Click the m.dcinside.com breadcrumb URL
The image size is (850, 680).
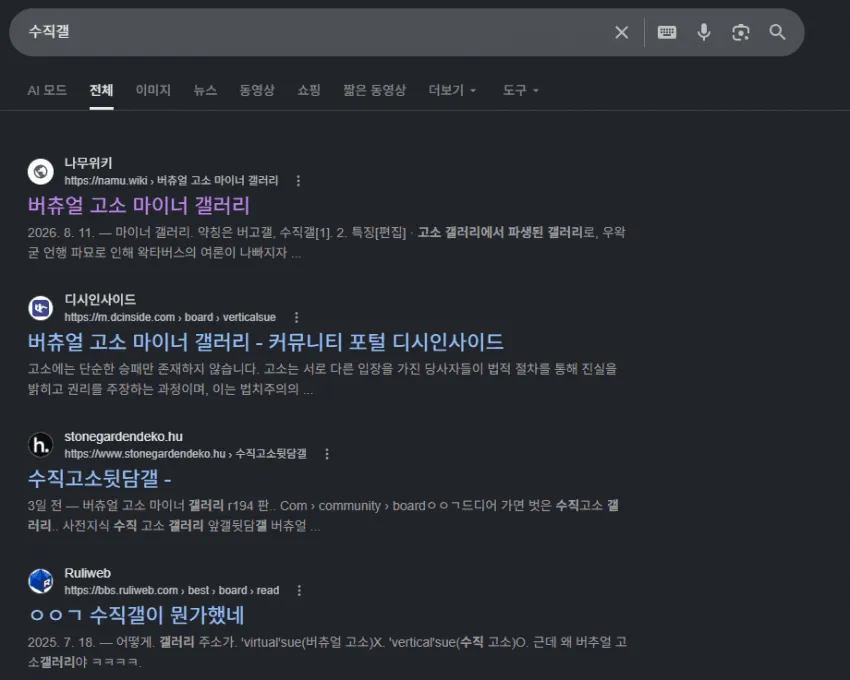(170, 317)
